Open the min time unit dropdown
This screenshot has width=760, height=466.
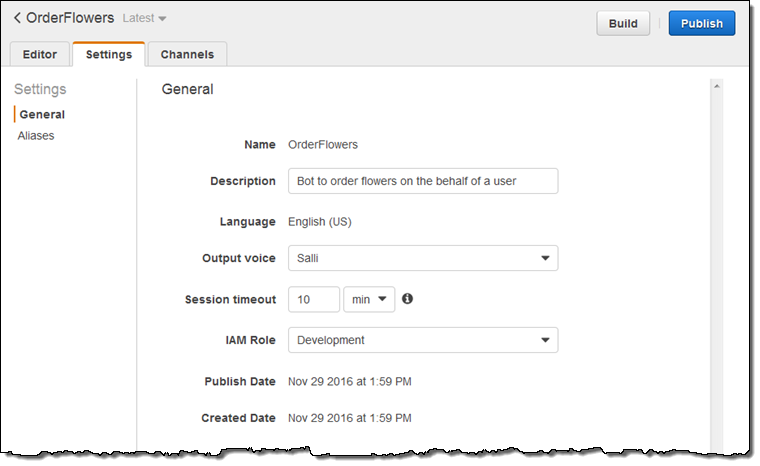[x=369, y=299]
